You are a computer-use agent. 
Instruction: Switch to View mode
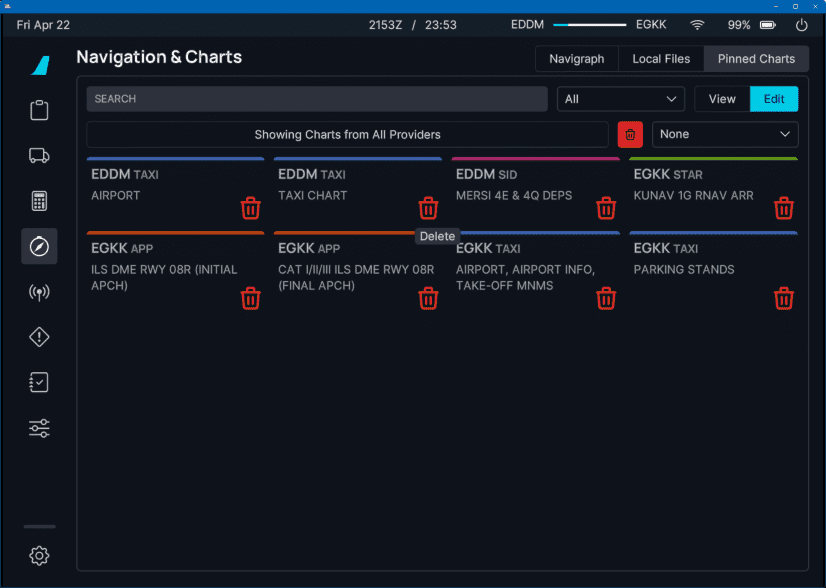click(x=722, y=99)
